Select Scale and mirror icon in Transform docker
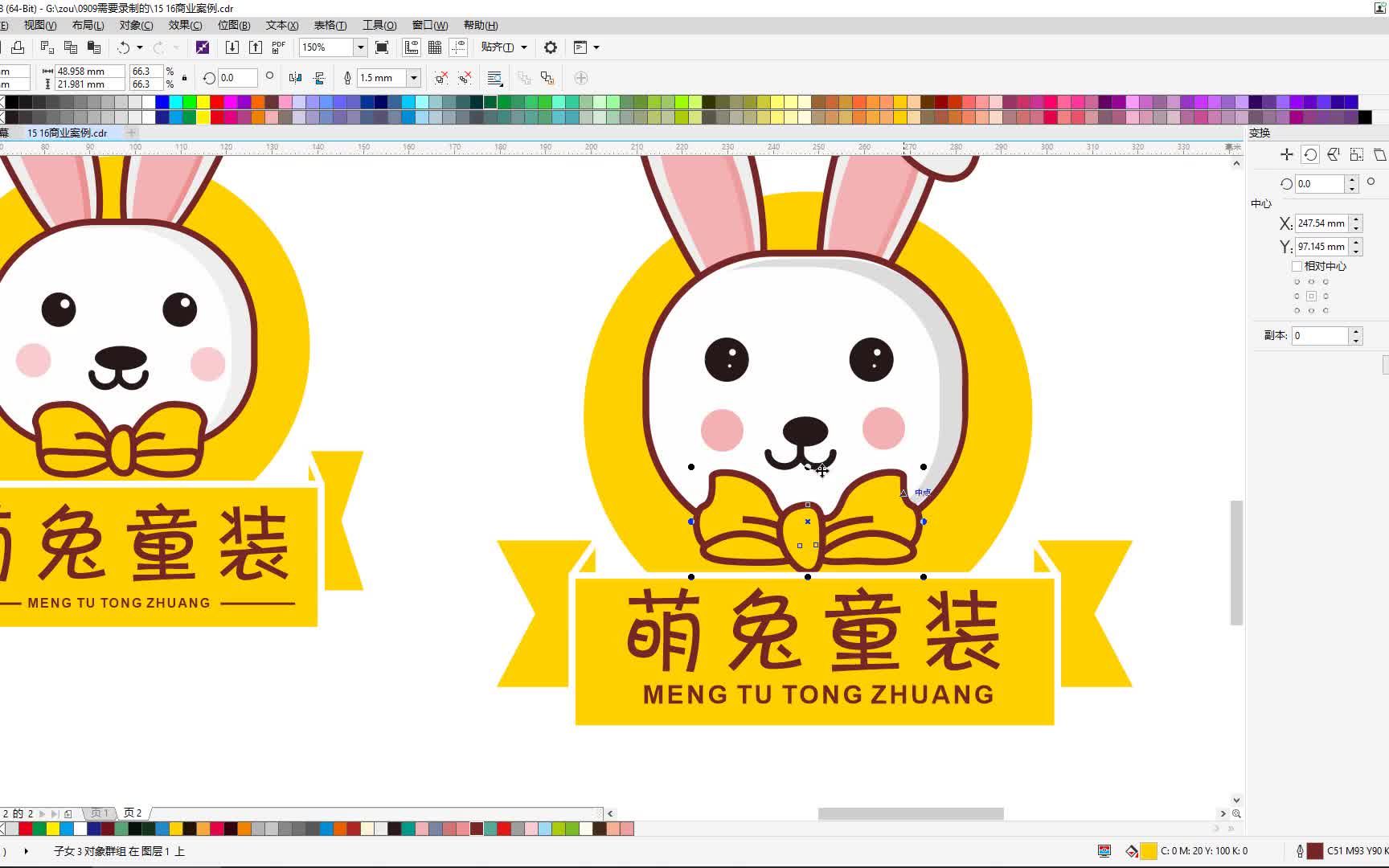 1334,154
